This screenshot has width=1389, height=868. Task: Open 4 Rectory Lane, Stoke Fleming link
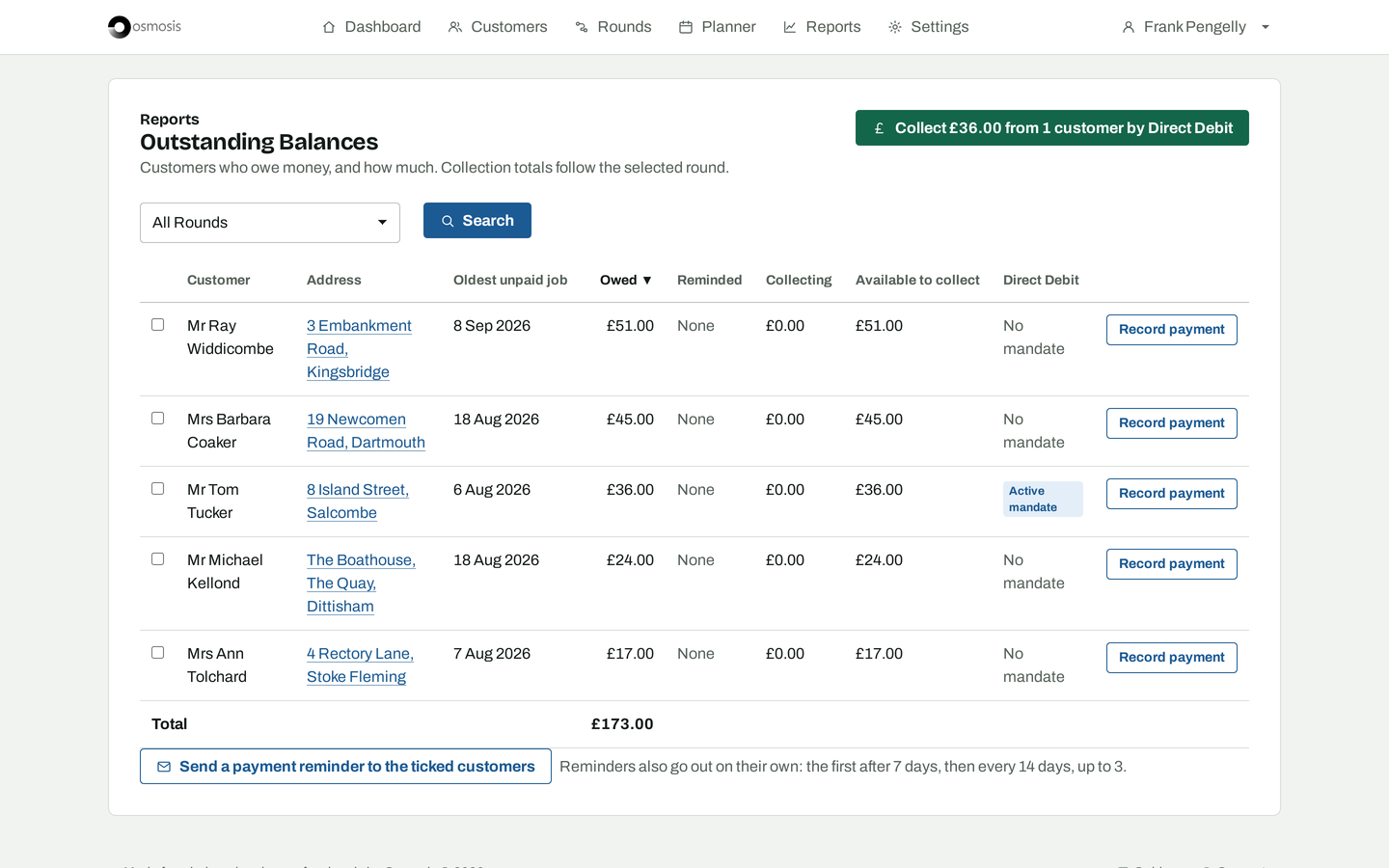[x=360, y=665]
